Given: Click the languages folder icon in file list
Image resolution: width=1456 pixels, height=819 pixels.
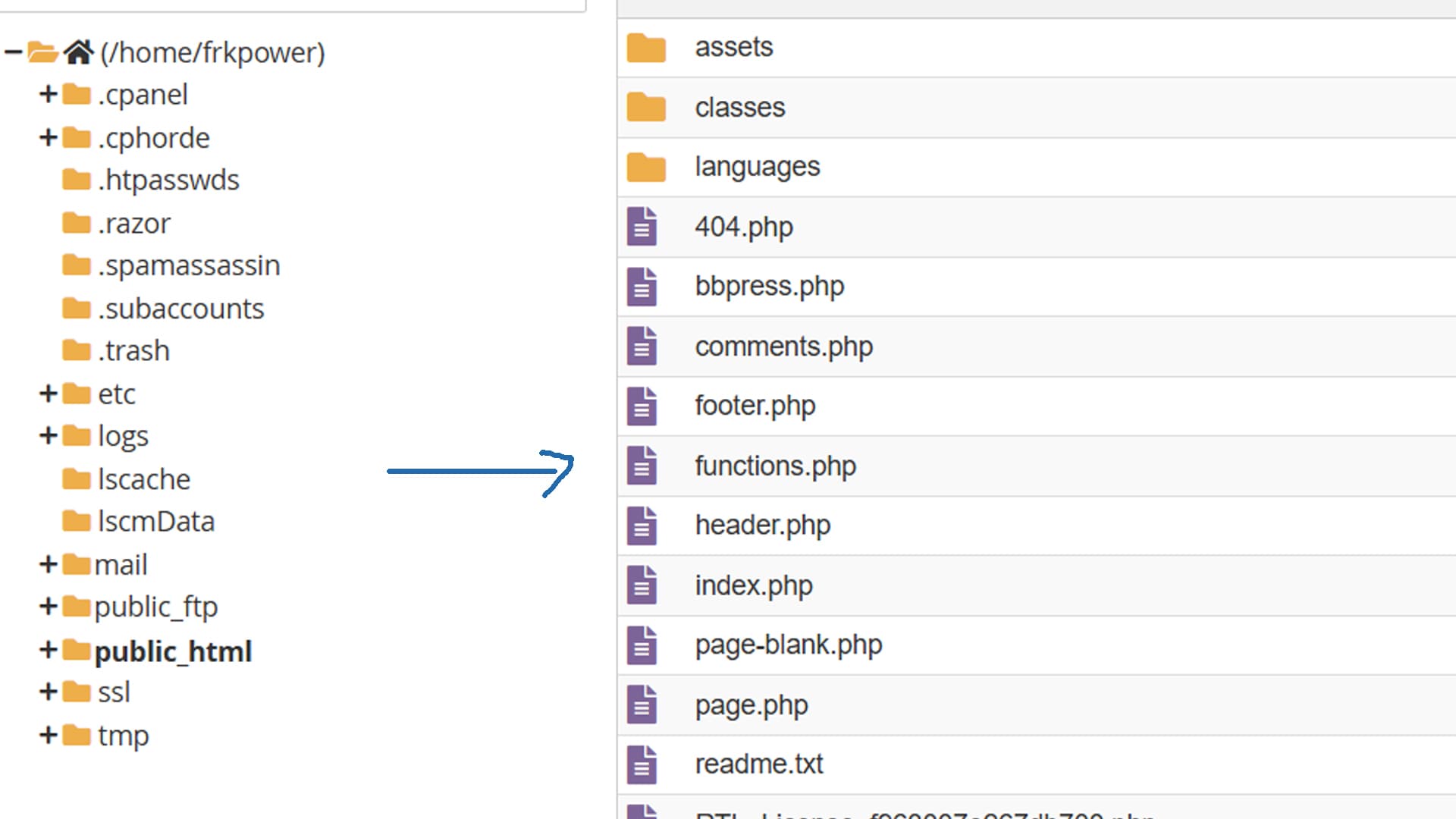Looking at the screenshot, I should 646,167.
